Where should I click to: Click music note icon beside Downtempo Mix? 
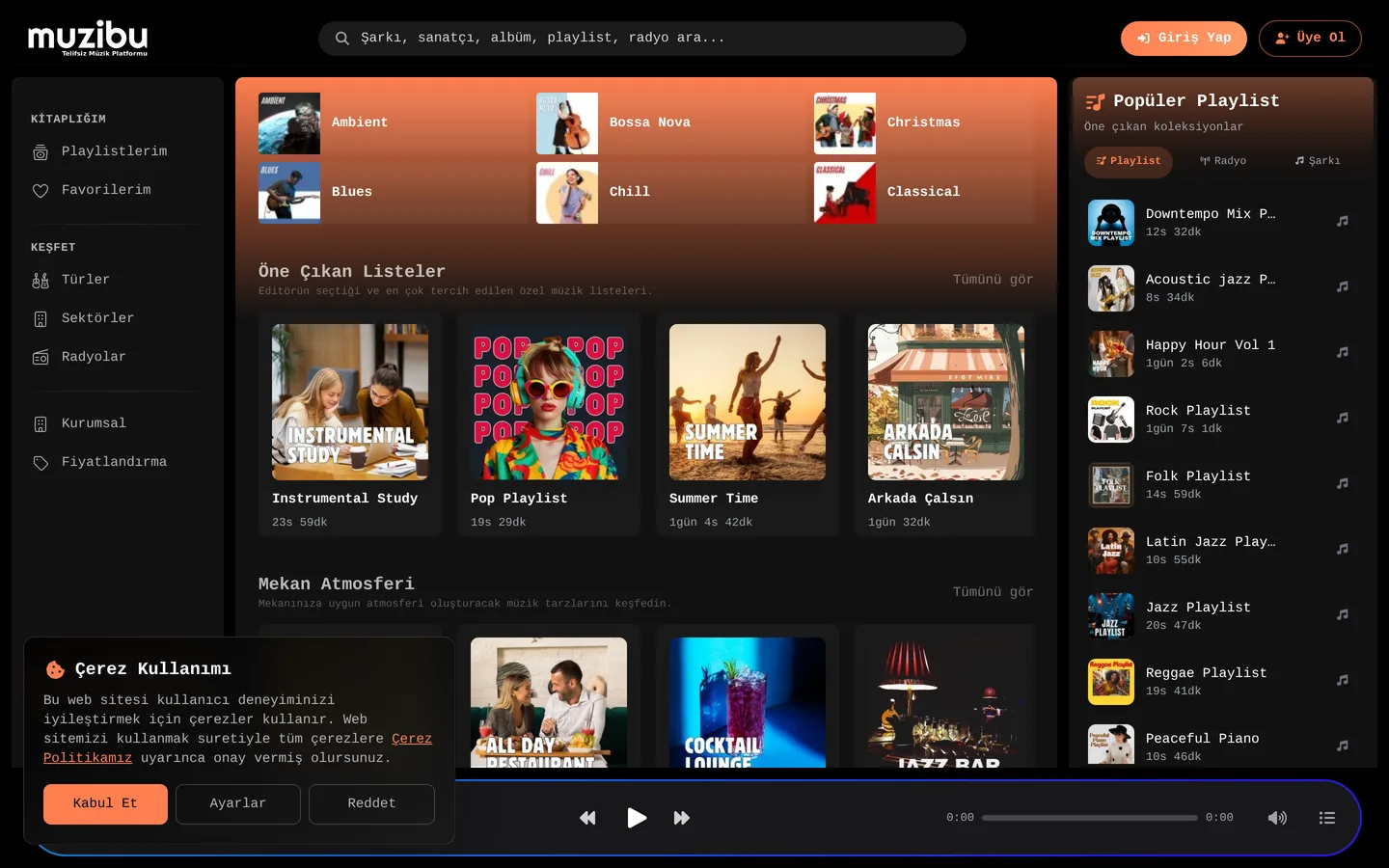tap(1343, 221)
